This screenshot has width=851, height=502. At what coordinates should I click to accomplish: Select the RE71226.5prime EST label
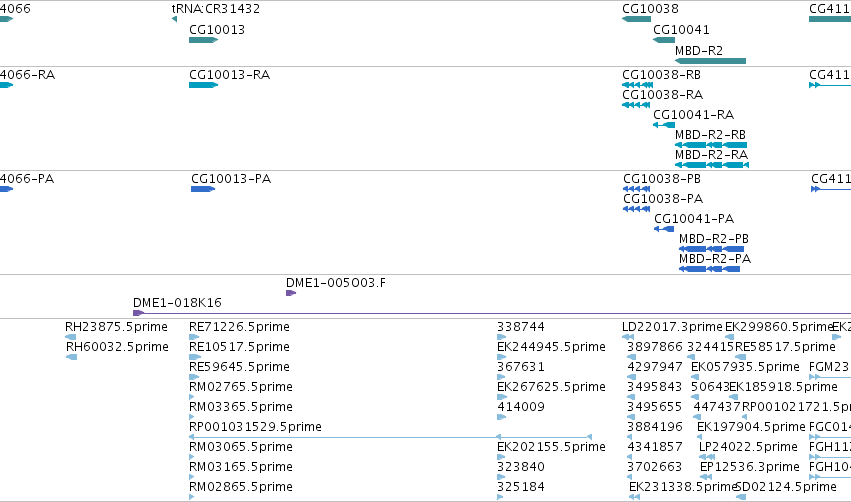point(239,327)
